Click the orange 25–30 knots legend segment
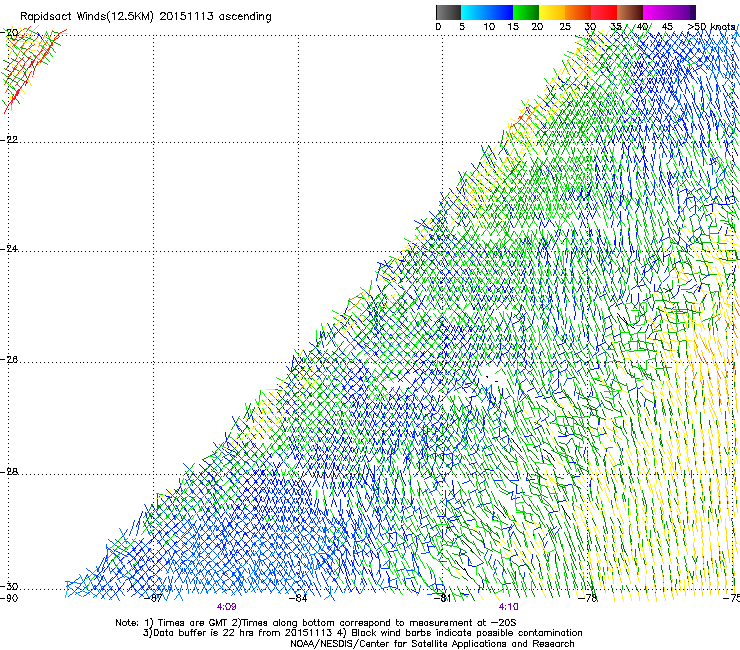 tap(578, 12)
